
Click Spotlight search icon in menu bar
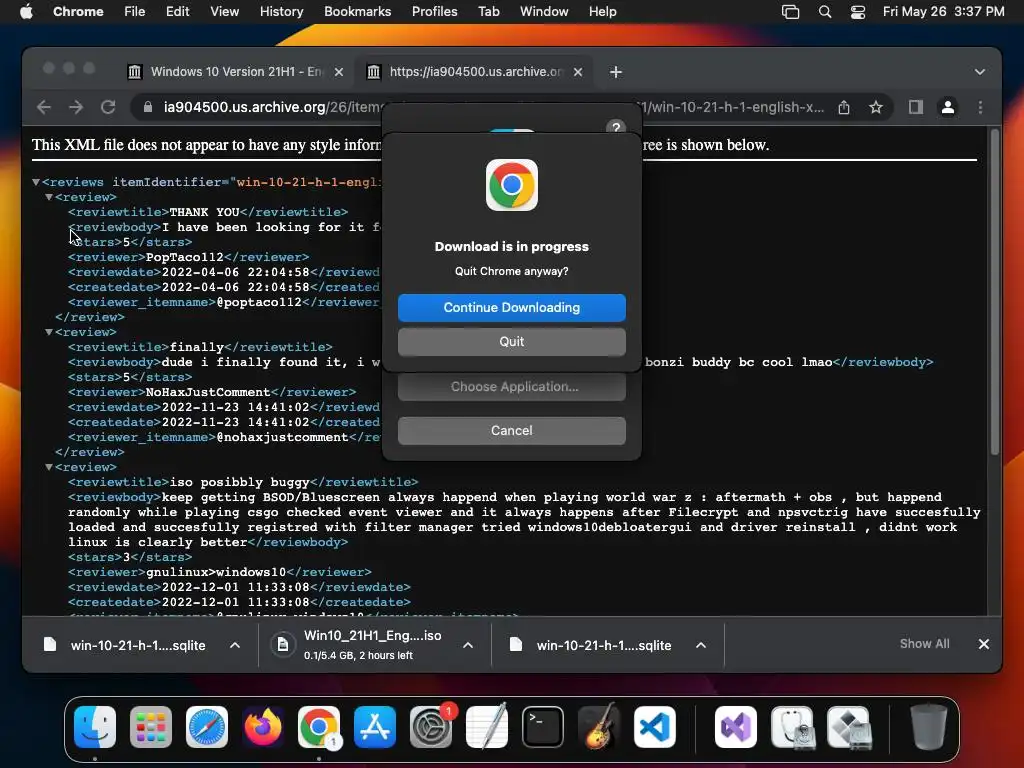pos(825,11)
